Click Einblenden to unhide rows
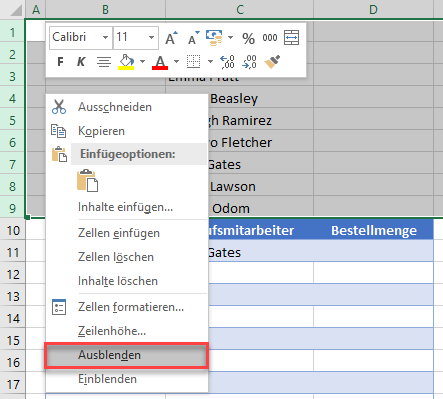 point(127,379)
